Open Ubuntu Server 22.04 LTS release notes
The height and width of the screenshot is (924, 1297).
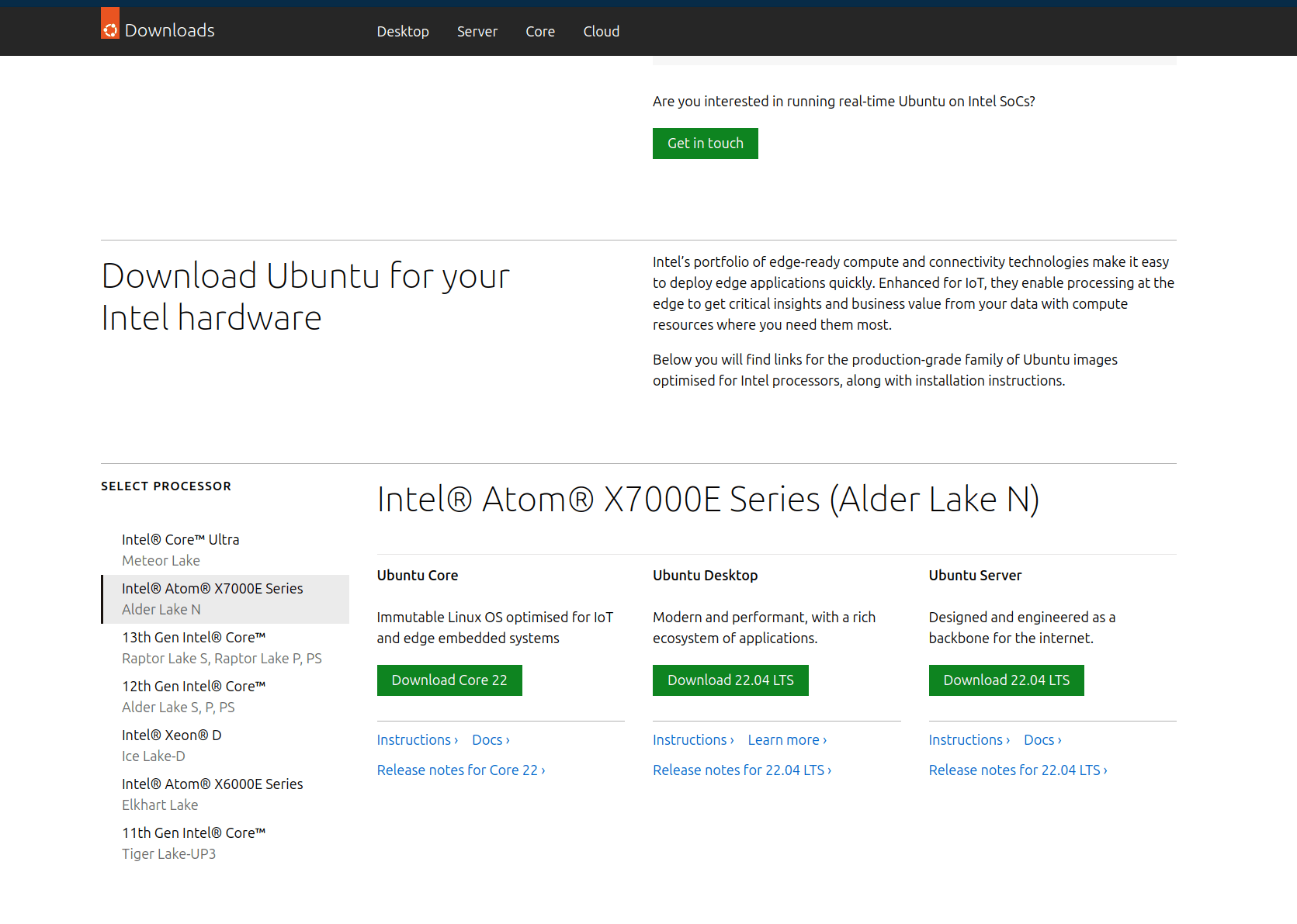coord(1018,770)
